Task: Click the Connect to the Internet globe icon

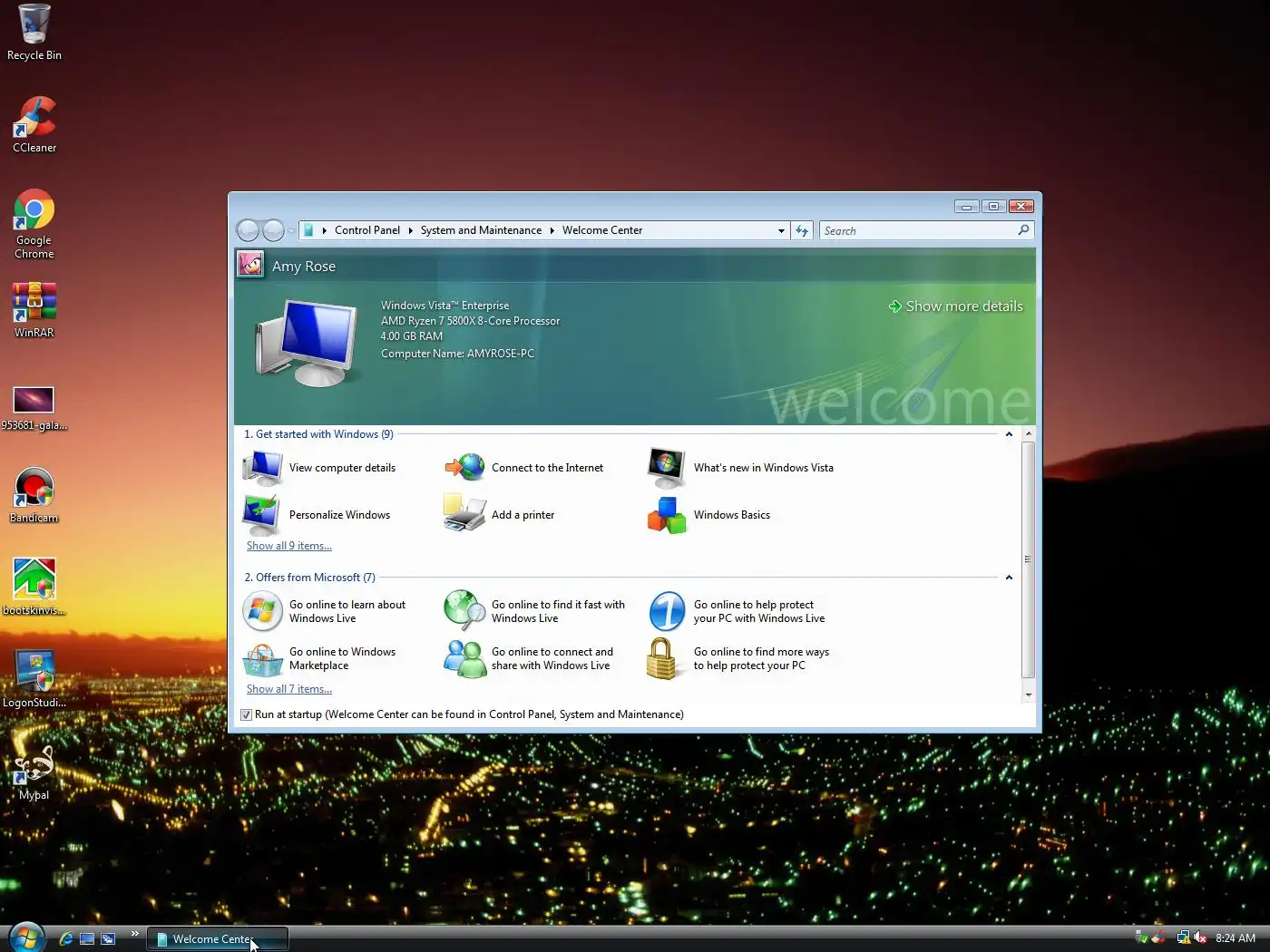Action: point(465,468)
